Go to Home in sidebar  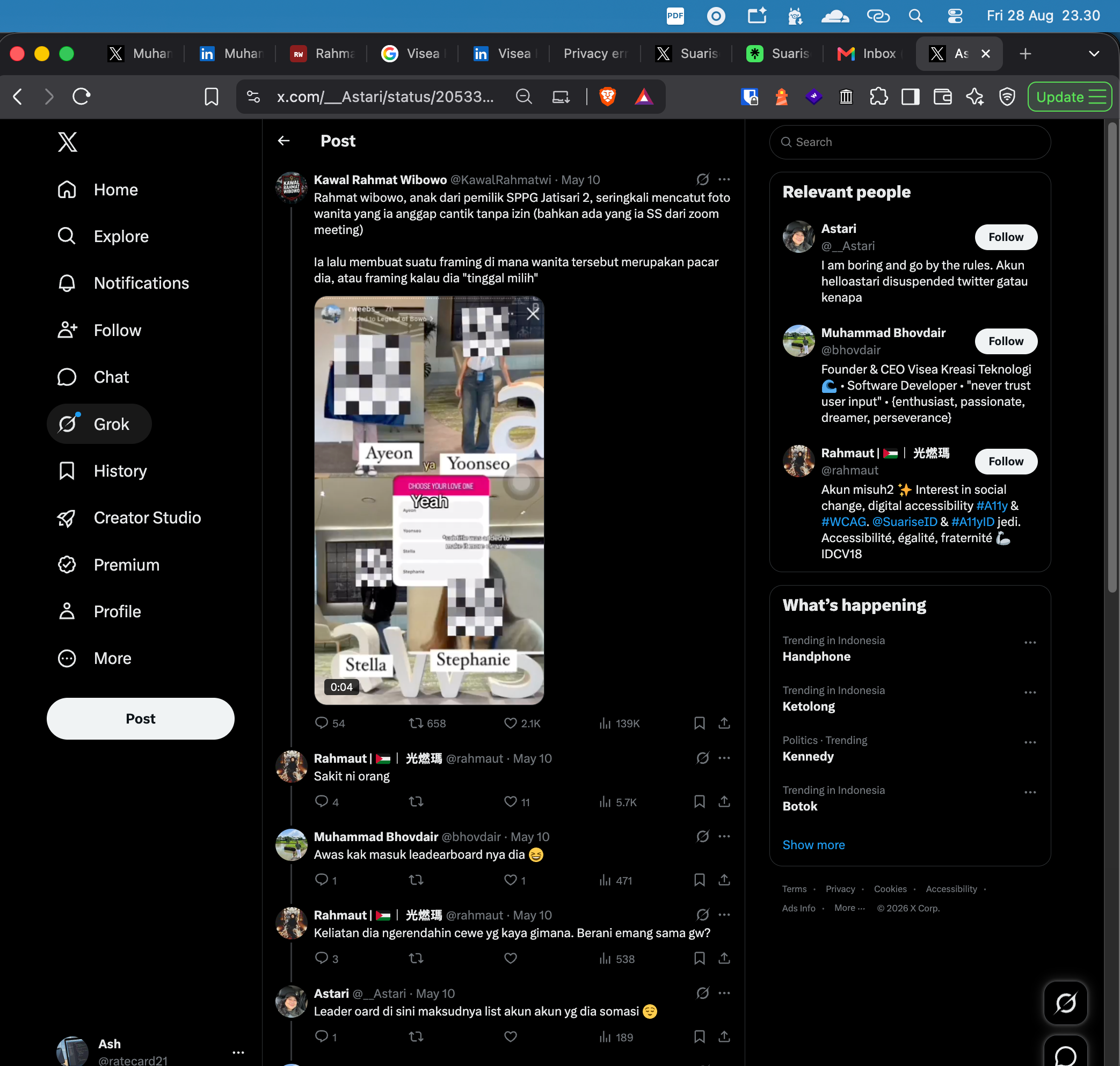pyautogui.click(x=98, y=190)
